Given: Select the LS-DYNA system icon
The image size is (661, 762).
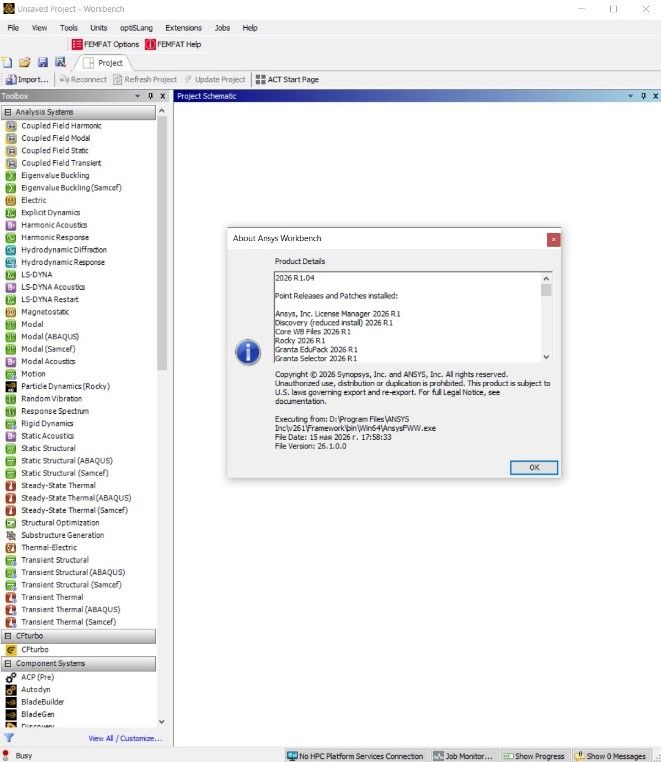Looking at the screenshot, I should [x=11, y=275].
